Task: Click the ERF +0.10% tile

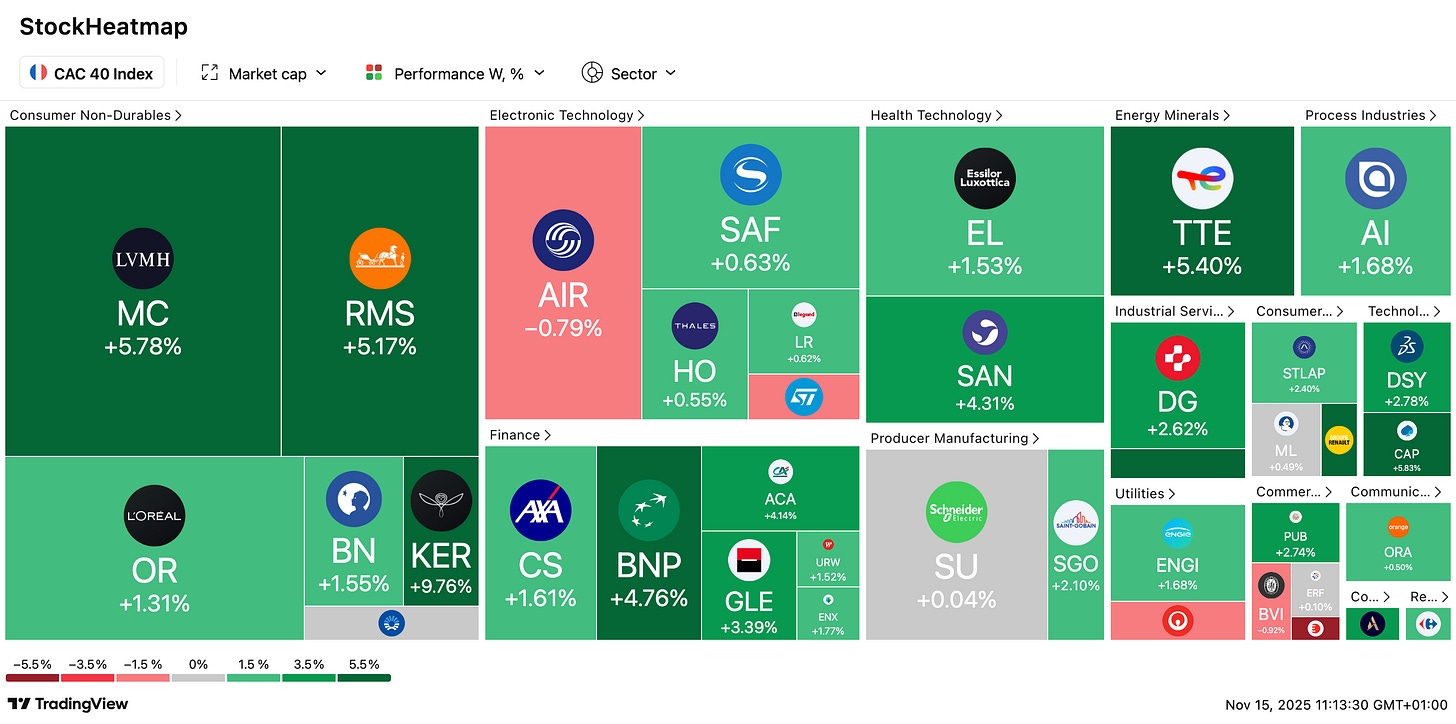Action: [1315, 590]
